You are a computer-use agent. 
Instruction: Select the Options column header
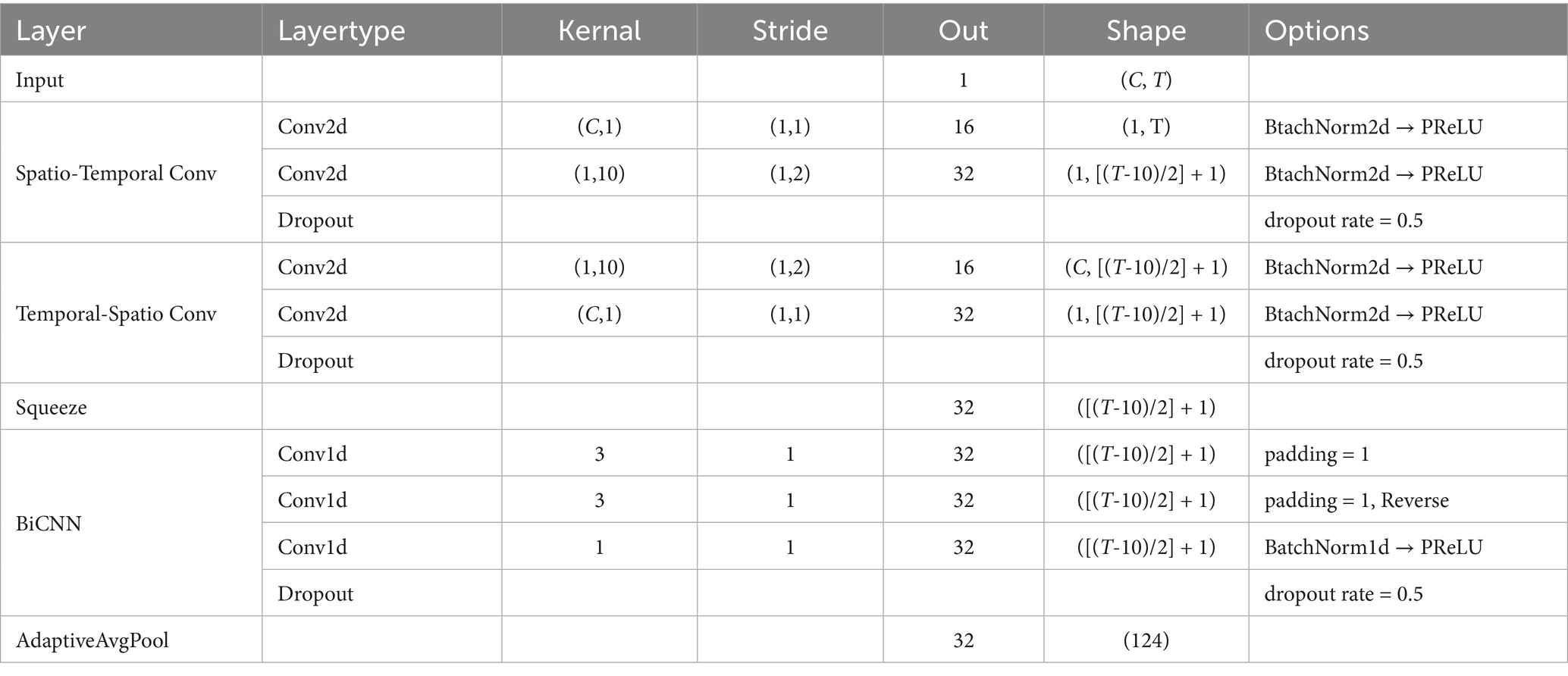(x=1316, y=31)
